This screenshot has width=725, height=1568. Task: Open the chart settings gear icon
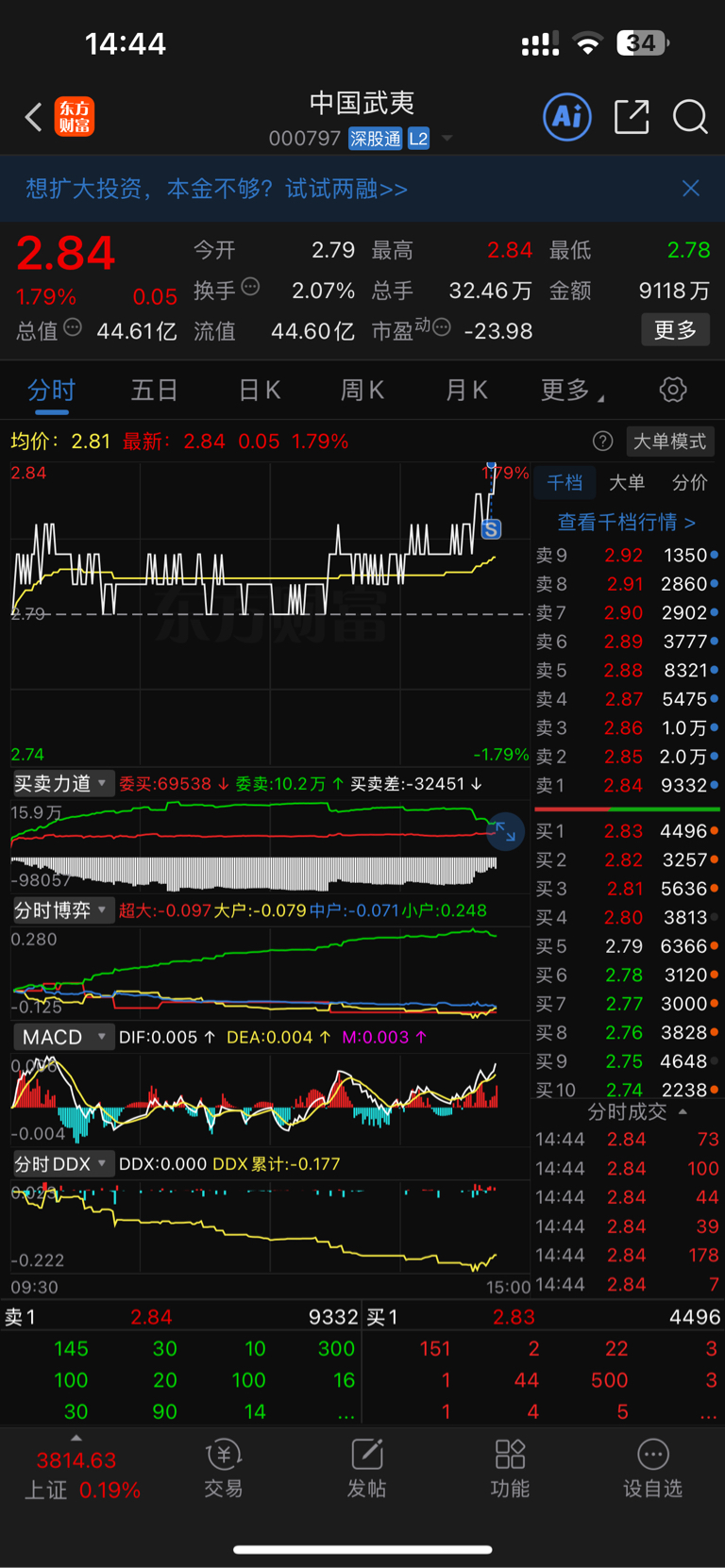coord(673,390)
